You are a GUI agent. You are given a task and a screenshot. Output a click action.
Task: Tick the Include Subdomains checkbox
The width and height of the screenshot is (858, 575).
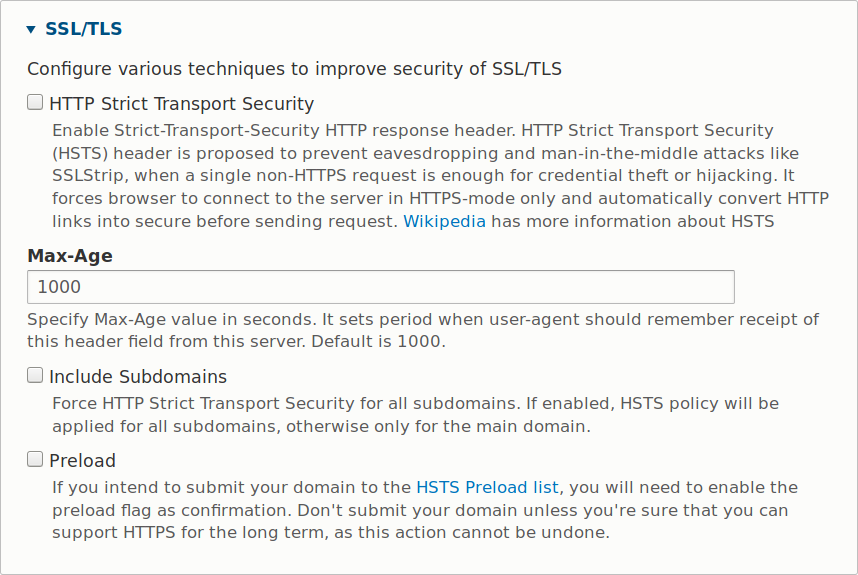(x=35, y=375)
